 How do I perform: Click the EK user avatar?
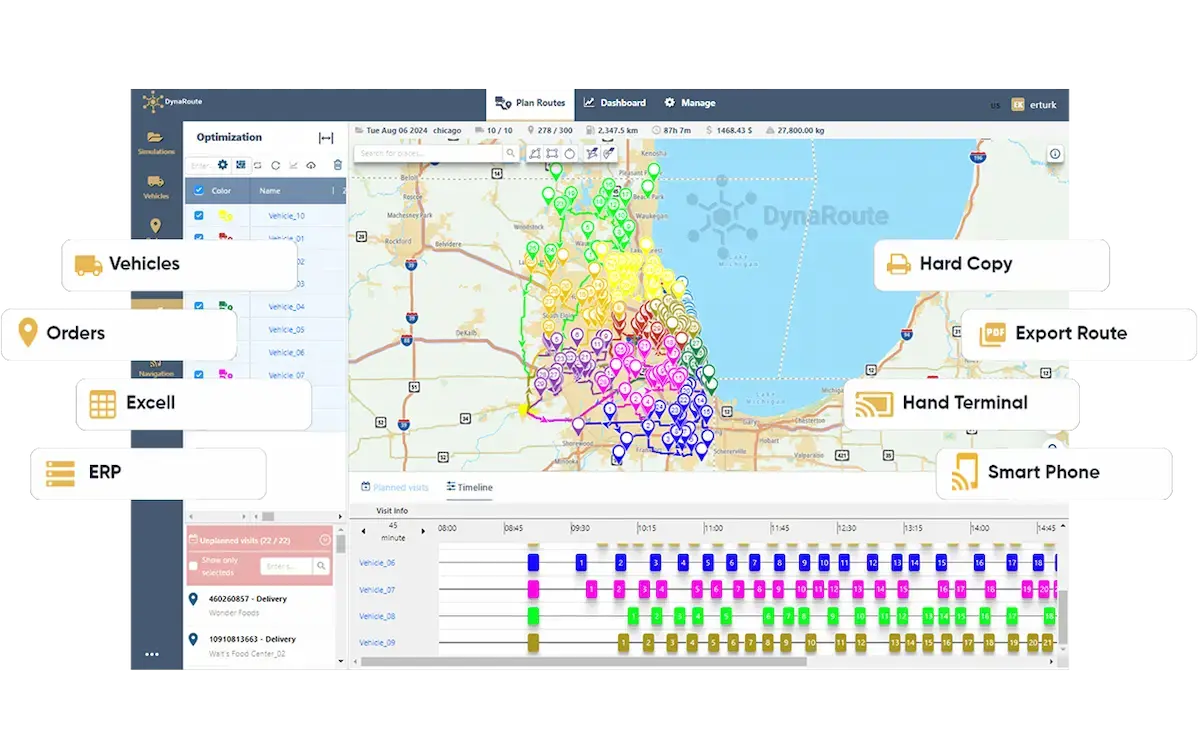(1018, 104)
